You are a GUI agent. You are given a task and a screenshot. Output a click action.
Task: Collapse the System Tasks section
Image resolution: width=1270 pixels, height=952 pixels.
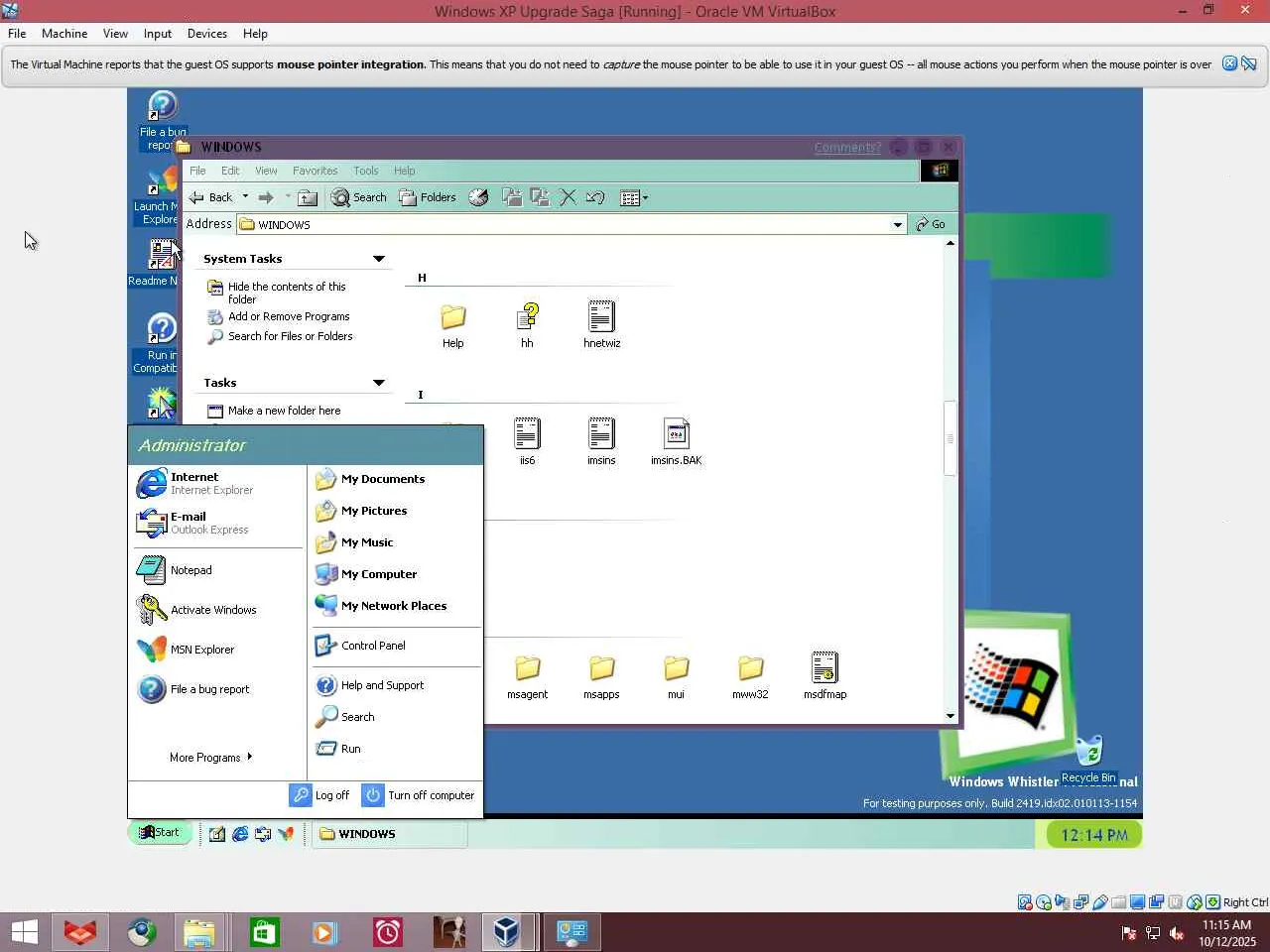378,259
